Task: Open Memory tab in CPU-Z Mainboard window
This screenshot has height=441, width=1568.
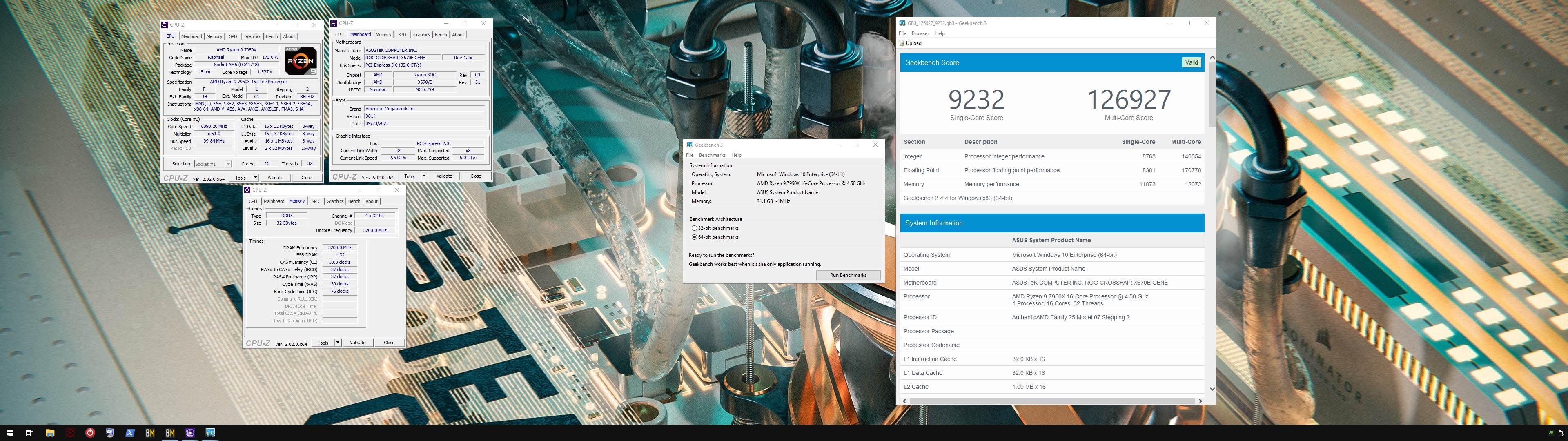Action: [x=383, y=35]
